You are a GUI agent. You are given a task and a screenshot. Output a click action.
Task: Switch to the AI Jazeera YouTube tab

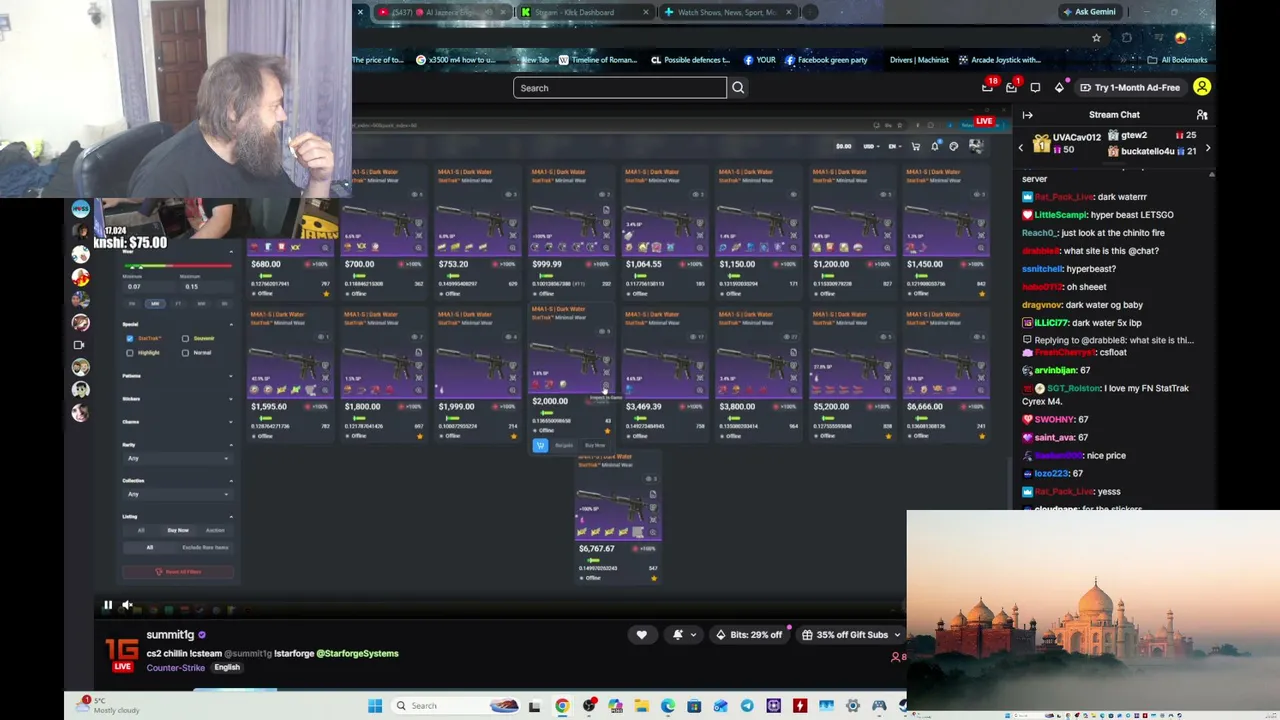pos(440,12)
